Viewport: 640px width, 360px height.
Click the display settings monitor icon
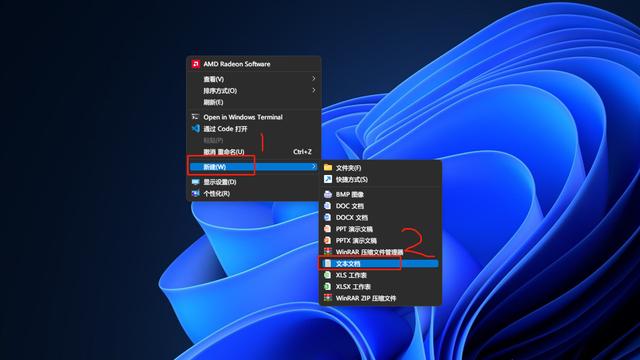click(196, 182)
